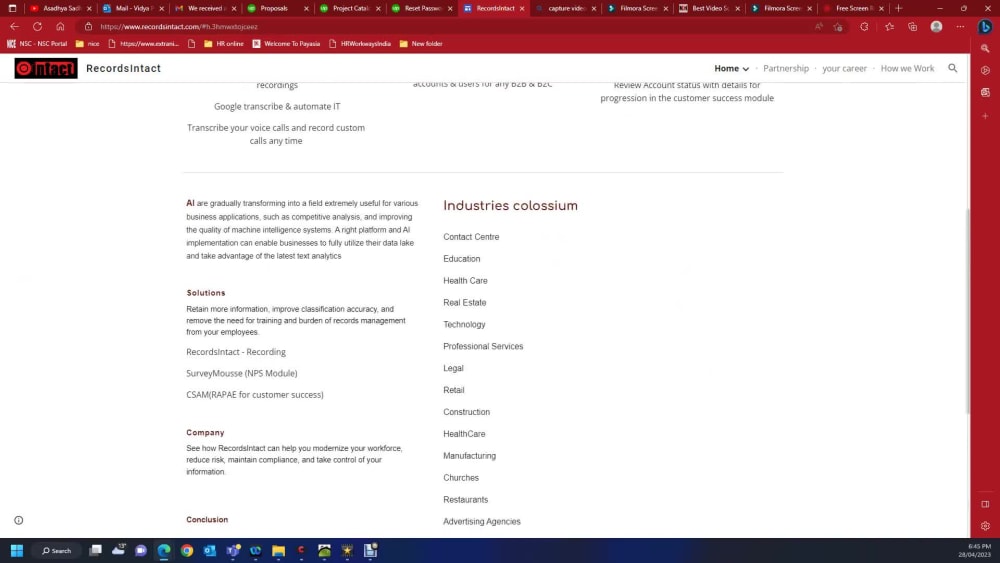Open the New folder bookmark
1000x563 pixels.
point(421,44)
